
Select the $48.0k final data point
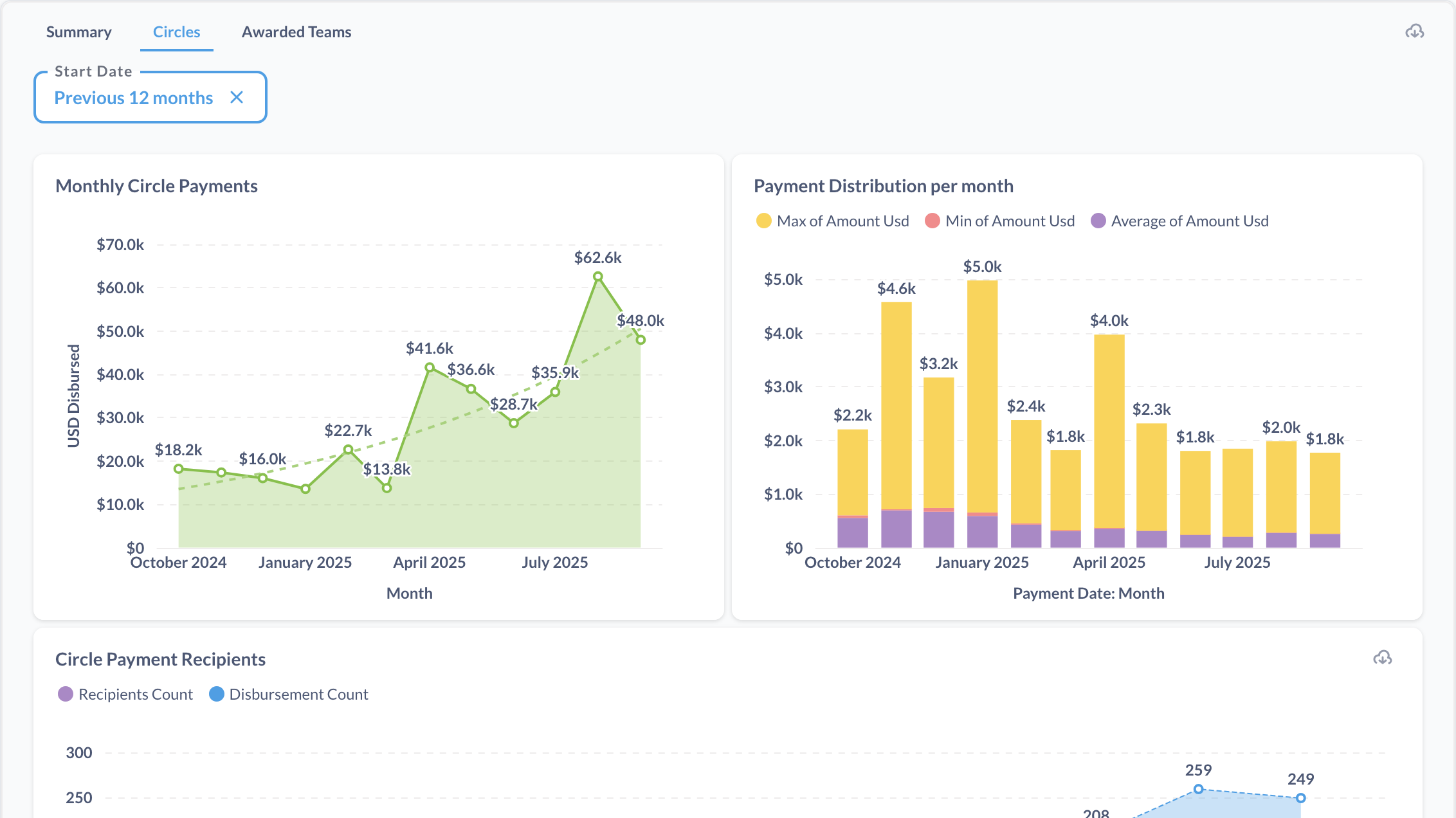(x=641, y=340)
